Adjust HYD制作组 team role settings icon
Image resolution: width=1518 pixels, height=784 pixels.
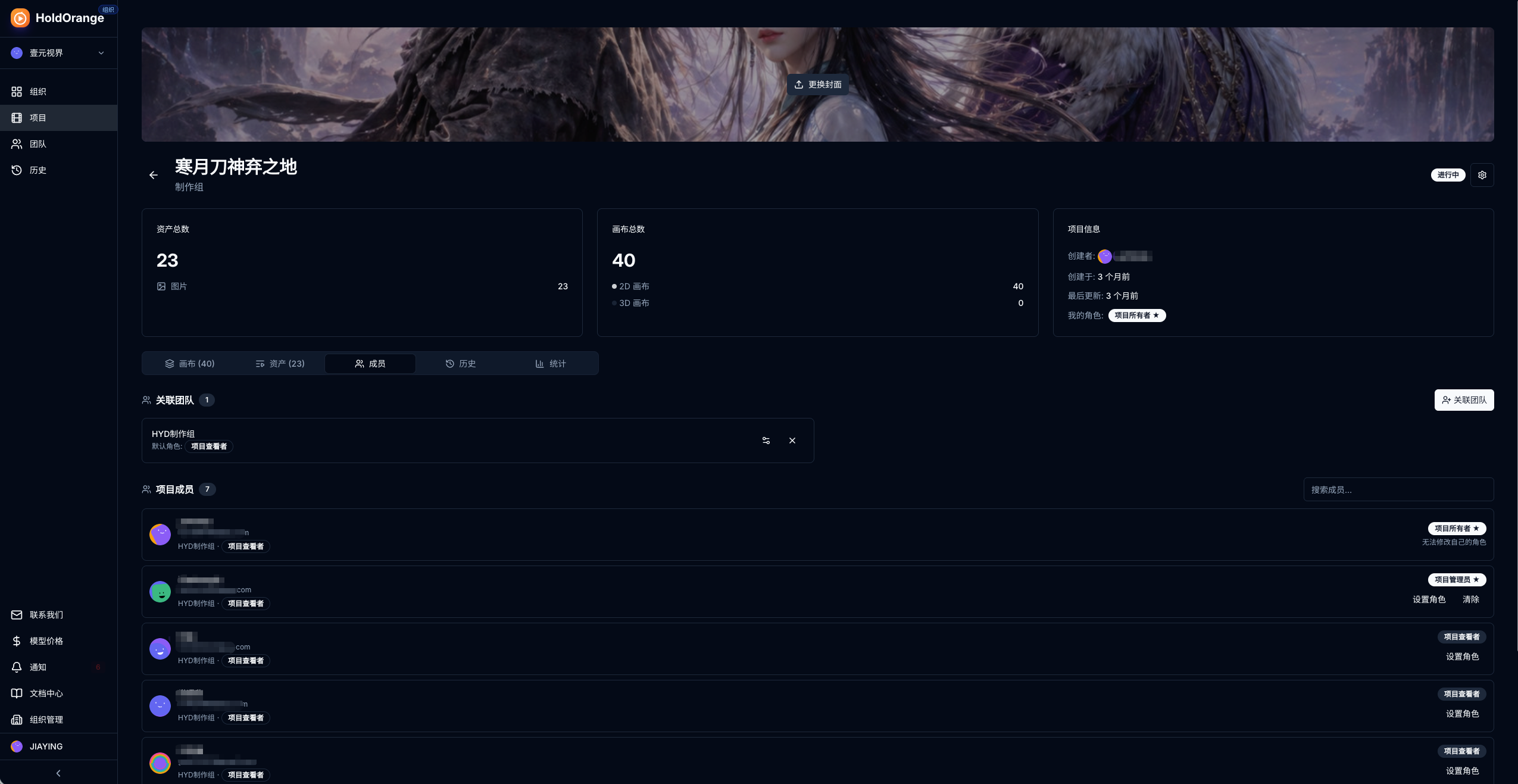point(766,441)
